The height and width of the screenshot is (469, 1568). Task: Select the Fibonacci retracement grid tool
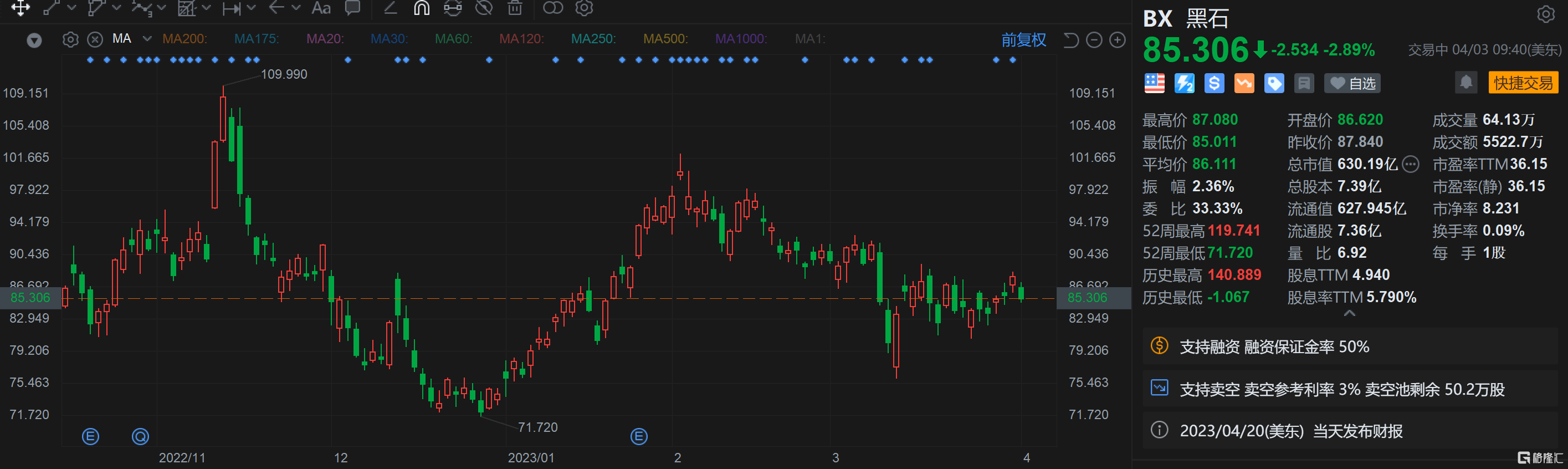(186, 8)
